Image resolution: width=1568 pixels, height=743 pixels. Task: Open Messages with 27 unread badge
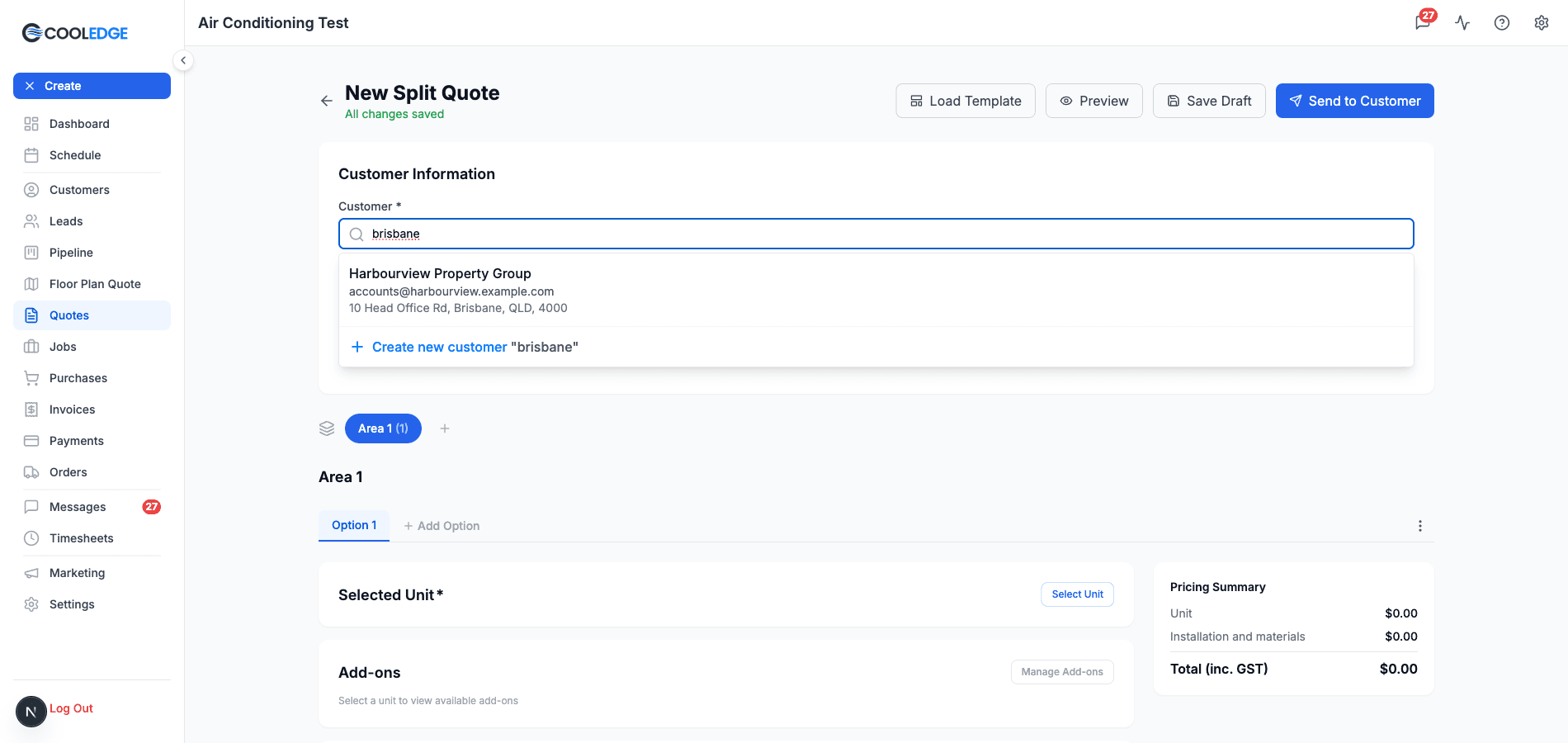point(92,507)
